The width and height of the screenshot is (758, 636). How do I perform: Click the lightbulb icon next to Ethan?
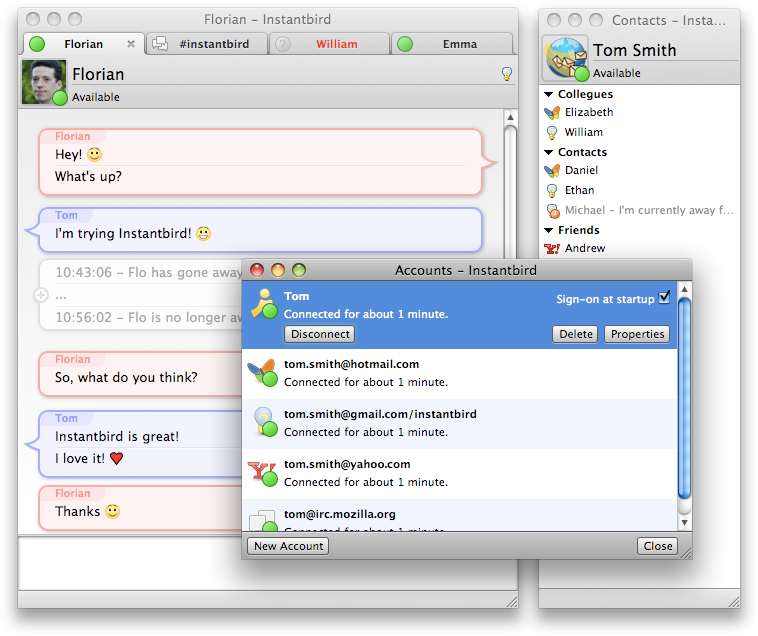pyautogui.click(x=552, y=190)
